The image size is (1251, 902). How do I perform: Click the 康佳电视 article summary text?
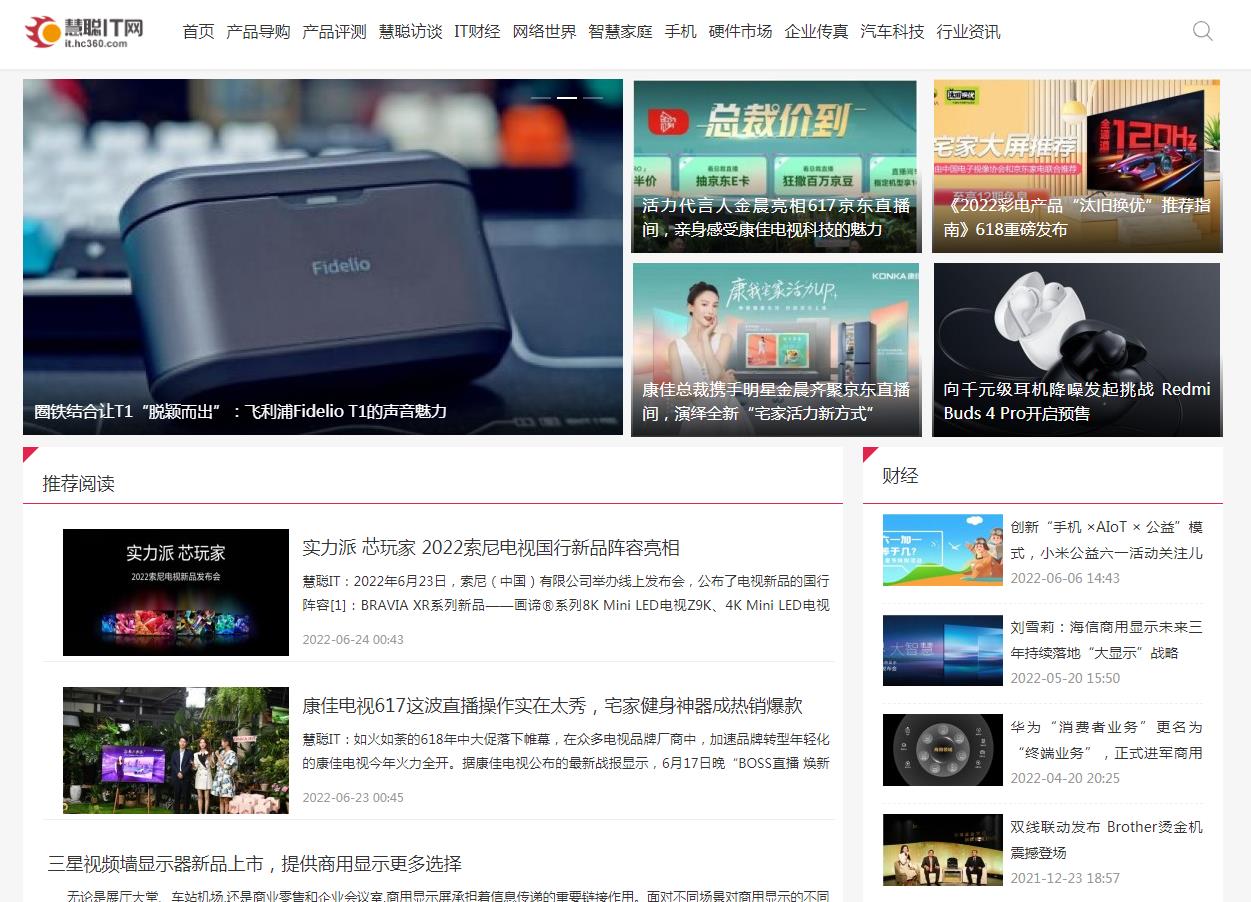pyautogui.click(x=566, y=751)
